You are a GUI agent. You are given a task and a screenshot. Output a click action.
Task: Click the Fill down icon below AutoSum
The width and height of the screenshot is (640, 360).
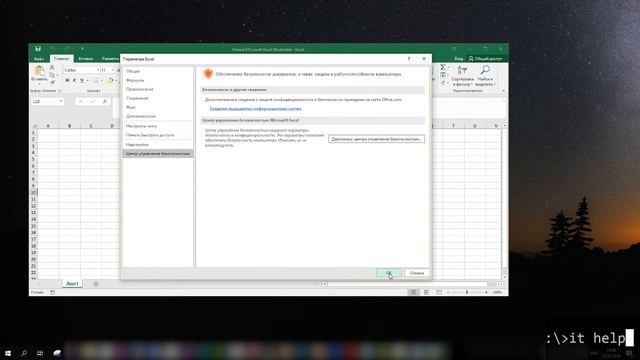(x=443, y=75)
